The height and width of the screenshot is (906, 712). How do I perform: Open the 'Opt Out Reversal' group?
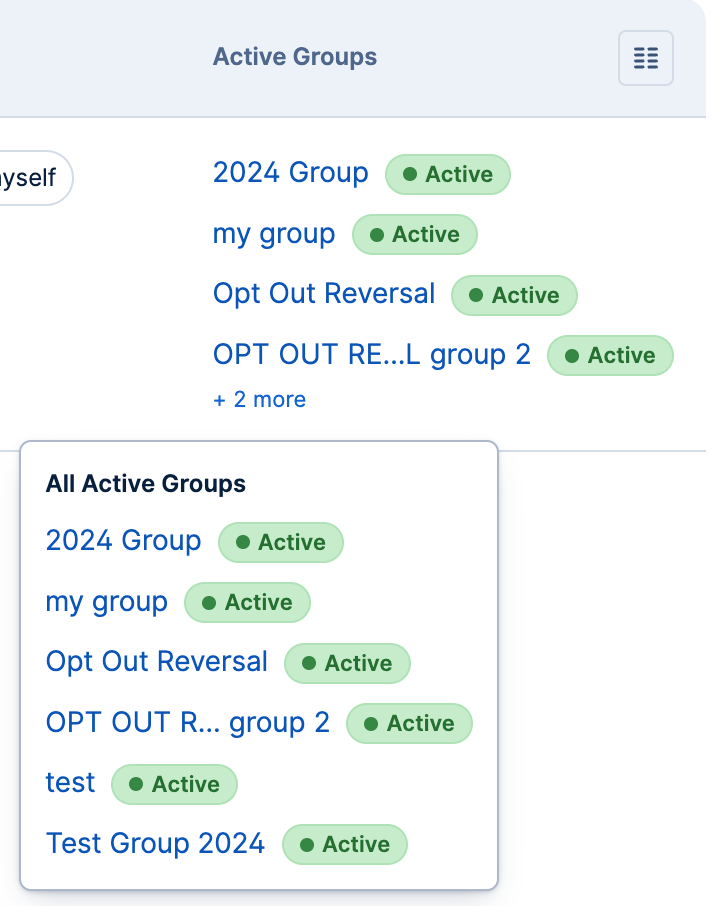point(323,293)
